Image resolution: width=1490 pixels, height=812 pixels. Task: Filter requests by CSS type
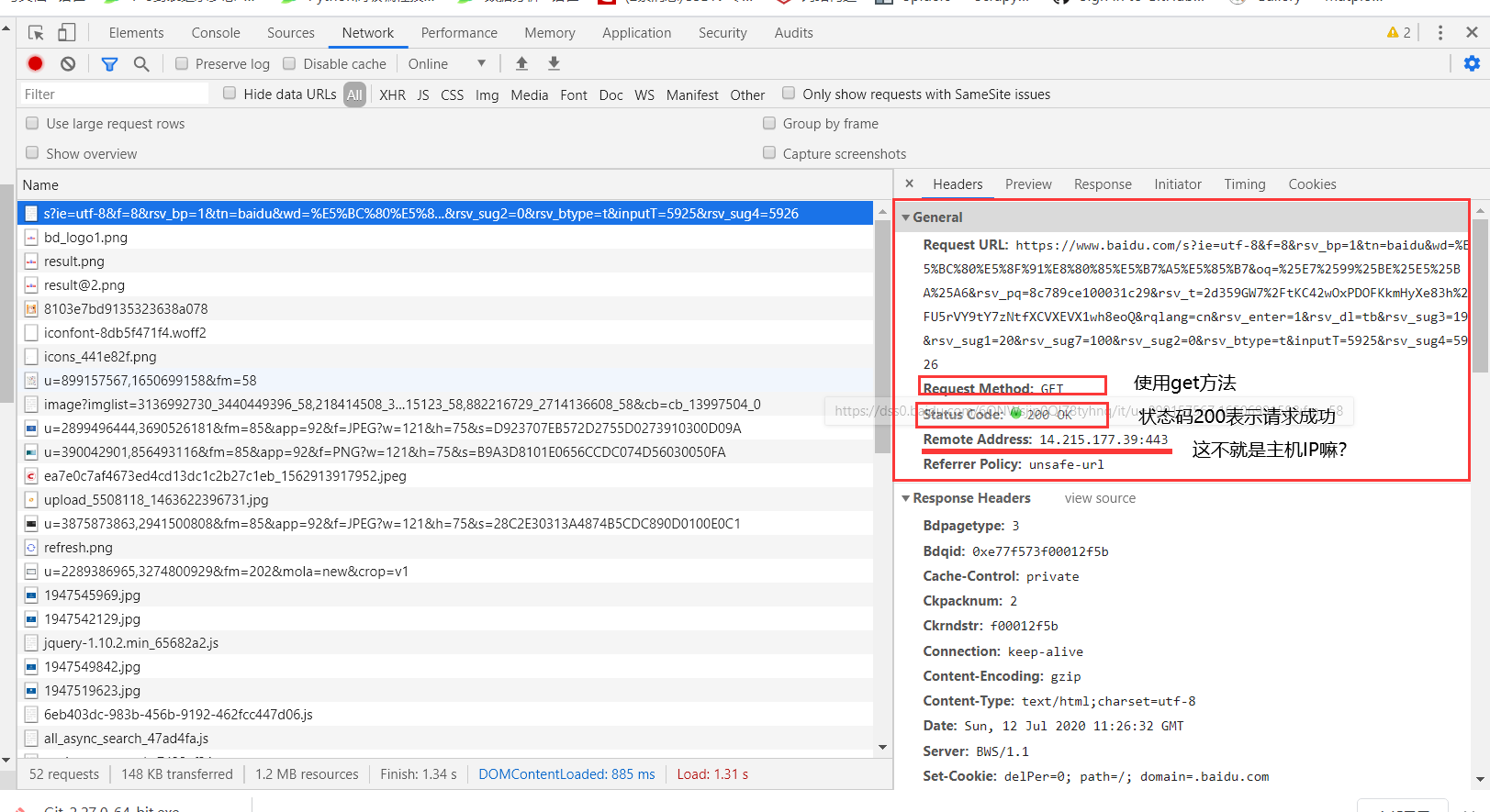452,95
